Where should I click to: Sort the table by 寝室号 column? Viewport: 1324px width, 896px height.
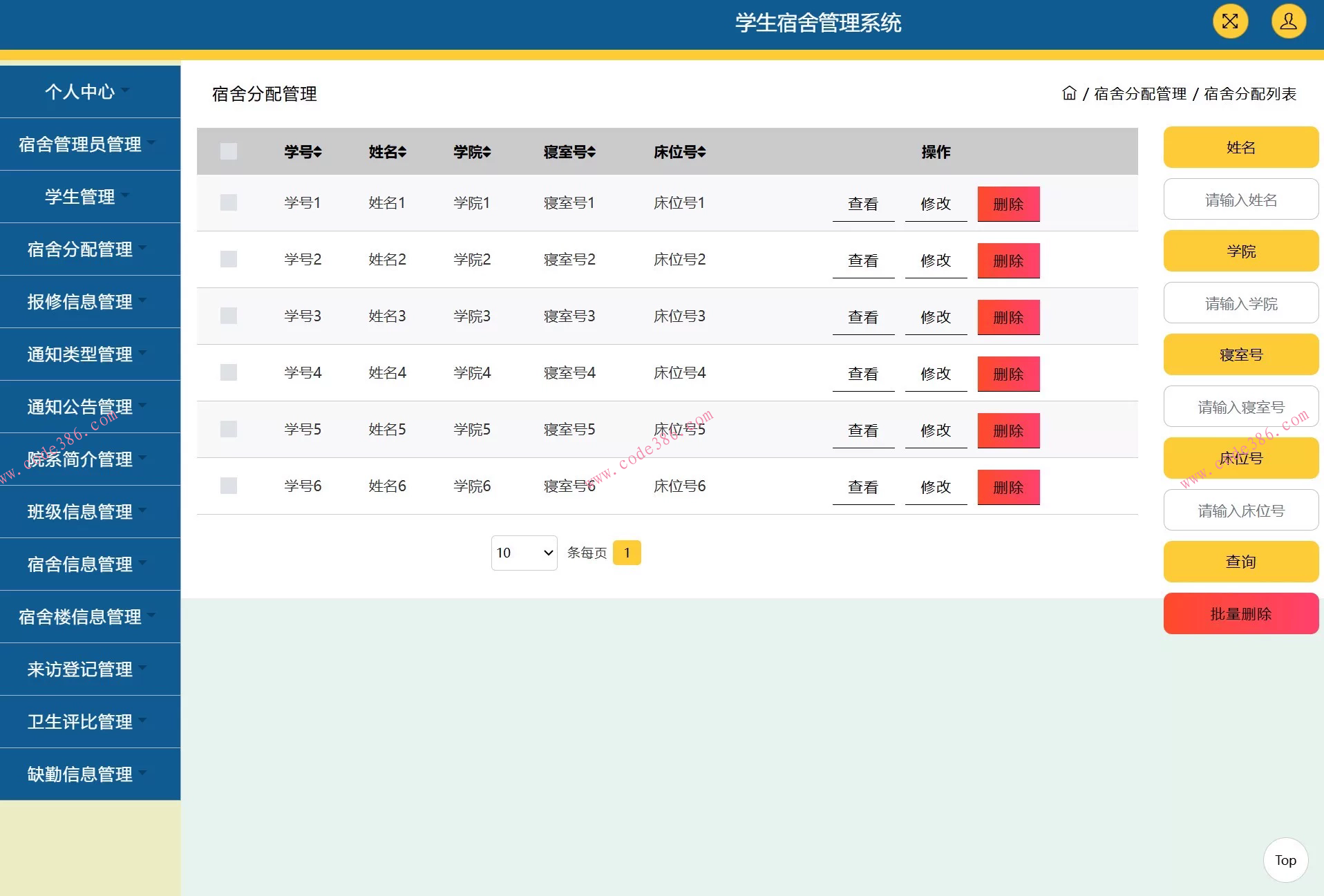[569, 152]
